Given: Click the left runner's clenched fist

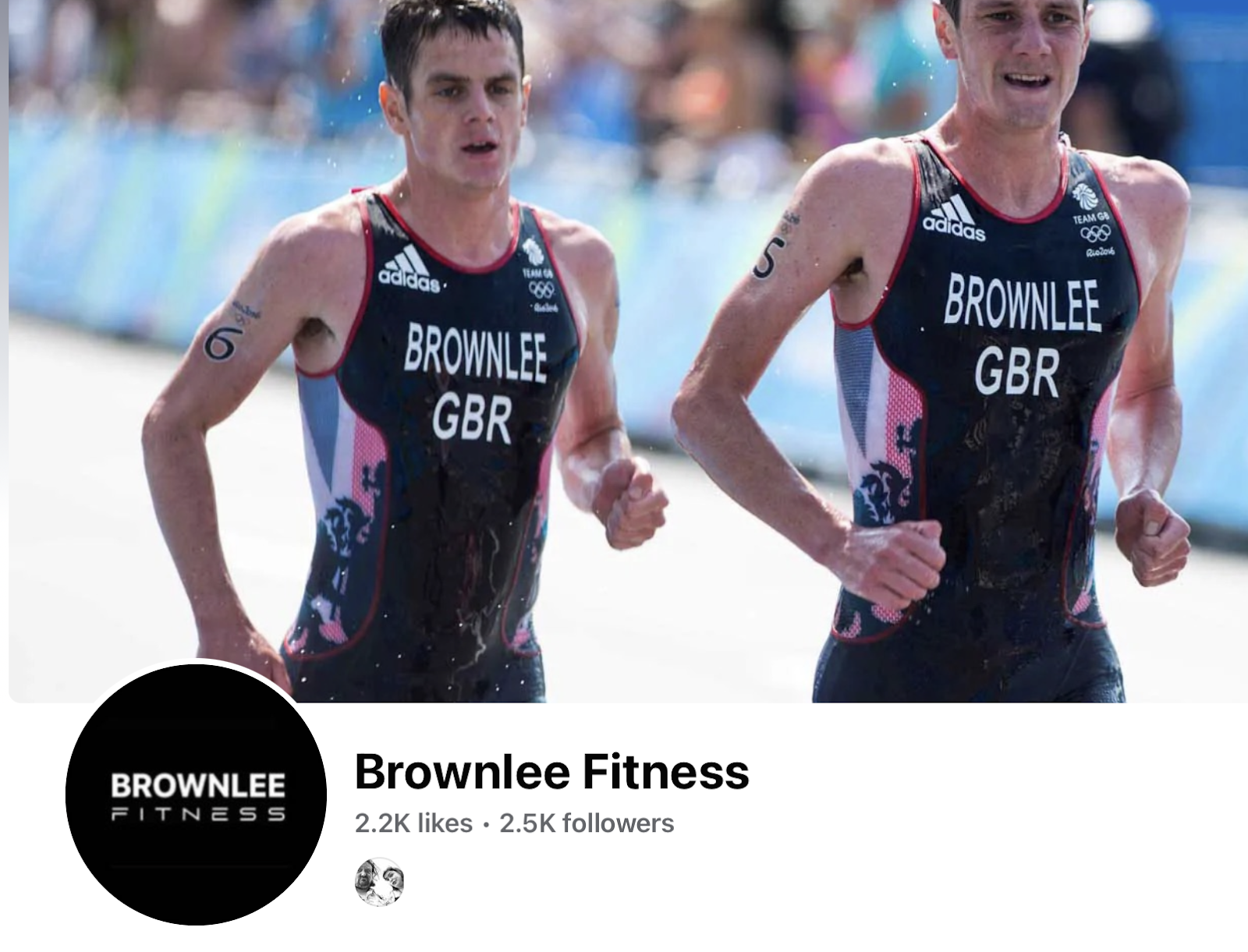Looking at the screenshot, I should pos(633,501).
